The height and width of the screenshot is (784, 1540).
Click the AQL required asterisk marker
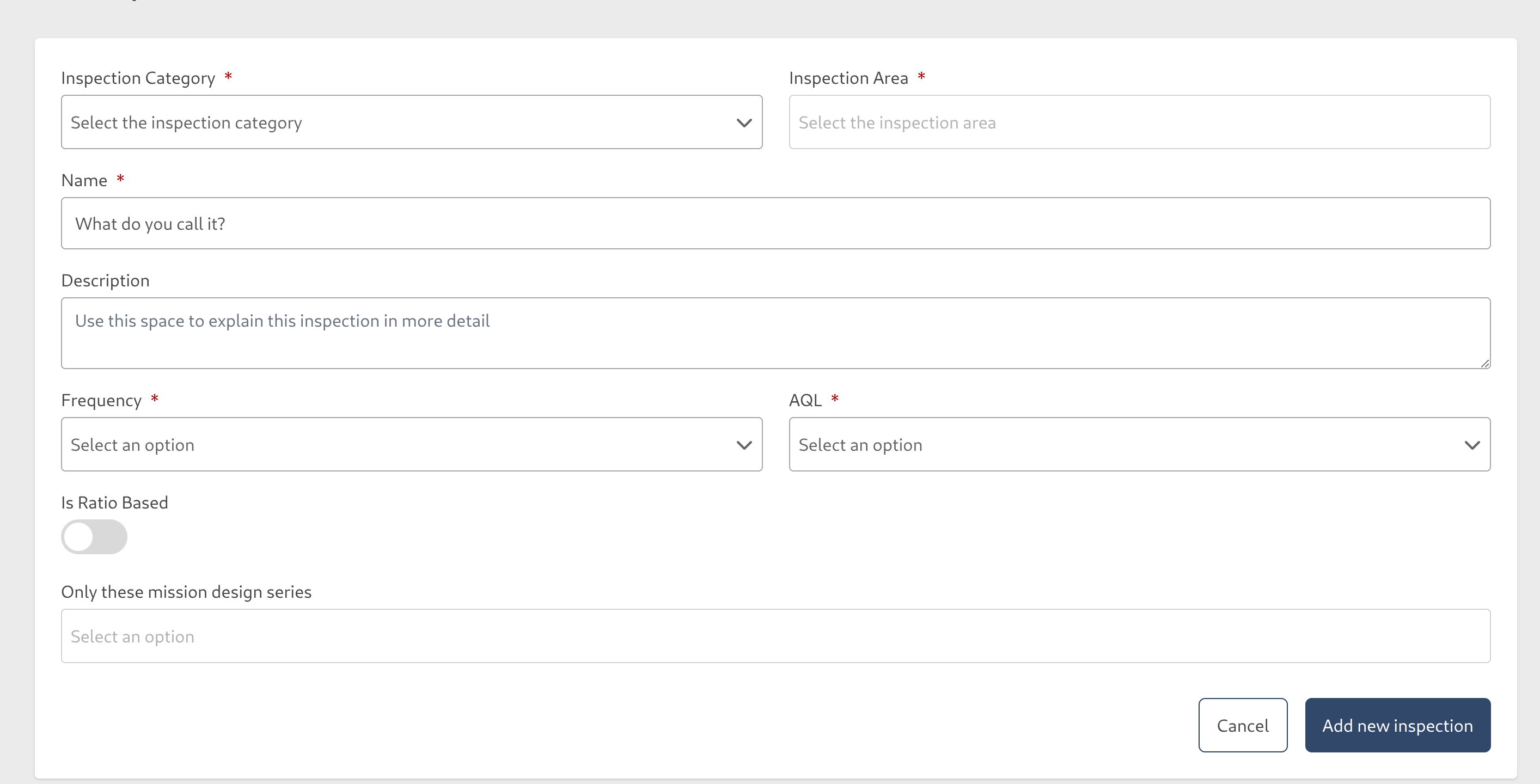coord(835,399)
